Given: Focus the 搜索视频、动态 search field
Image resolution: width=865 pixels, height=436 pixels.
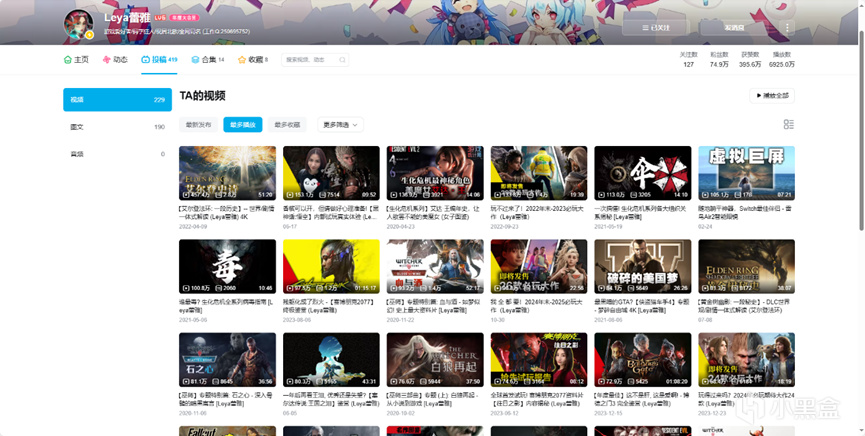Looking at the screenshot, I should [x=315, y=60].
